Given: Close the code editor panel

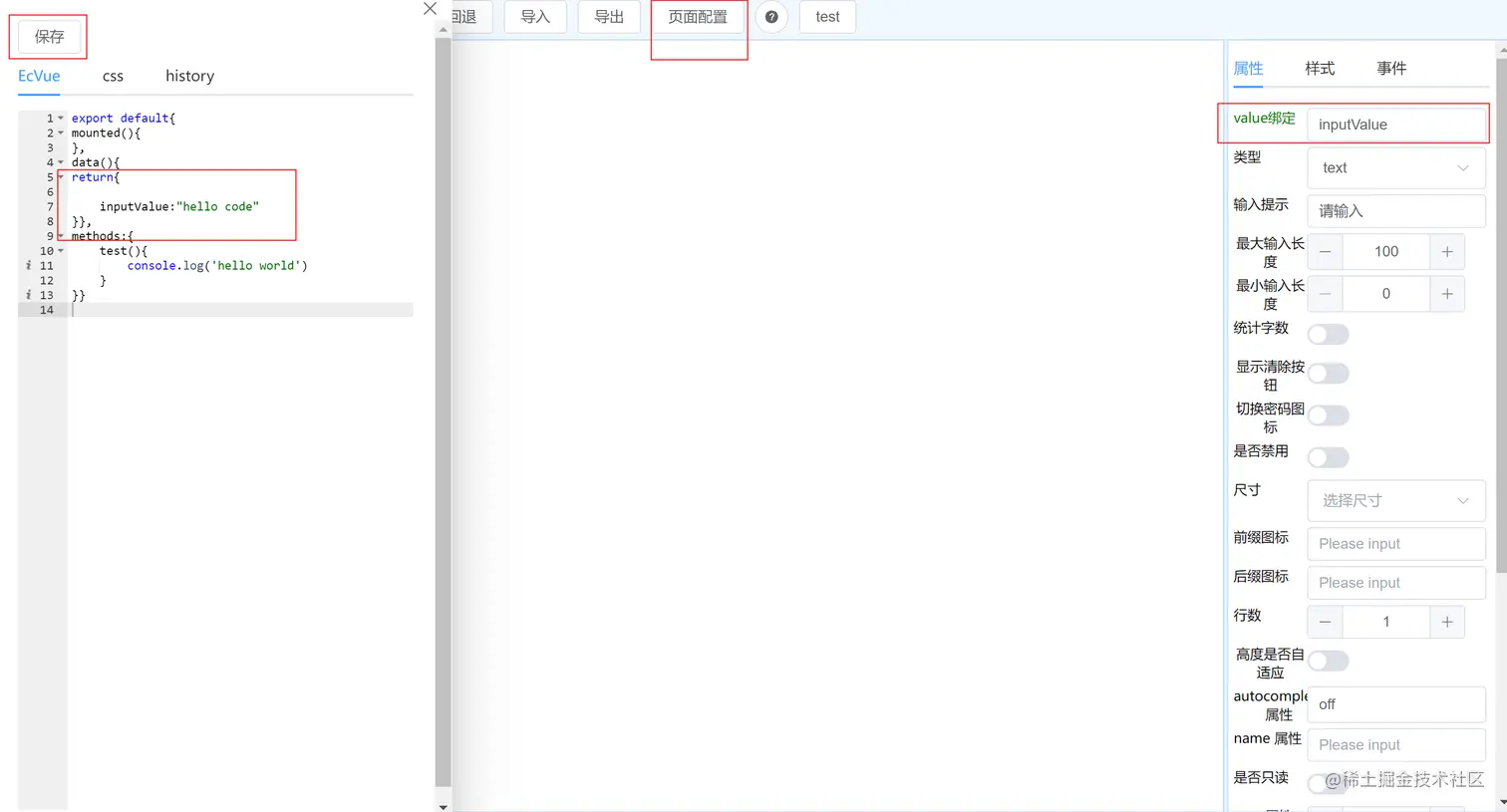Looking at the screenshot, I should (x=430, y=9).
